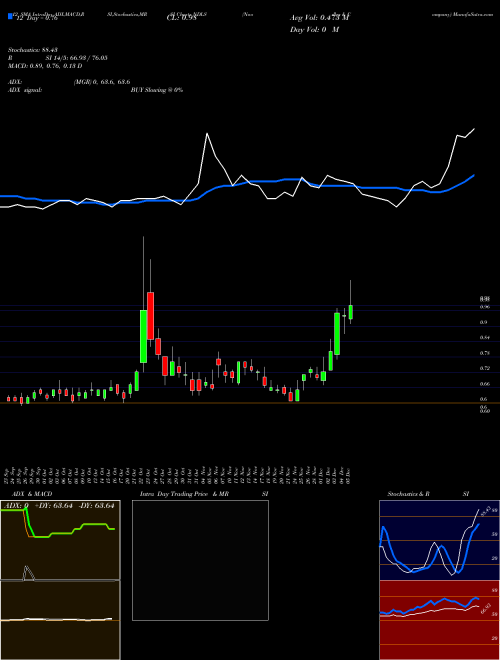Click the 'Avg Vol: 0.473 M' text
Screen dimensions: 500x660
[x=320, y=18]
